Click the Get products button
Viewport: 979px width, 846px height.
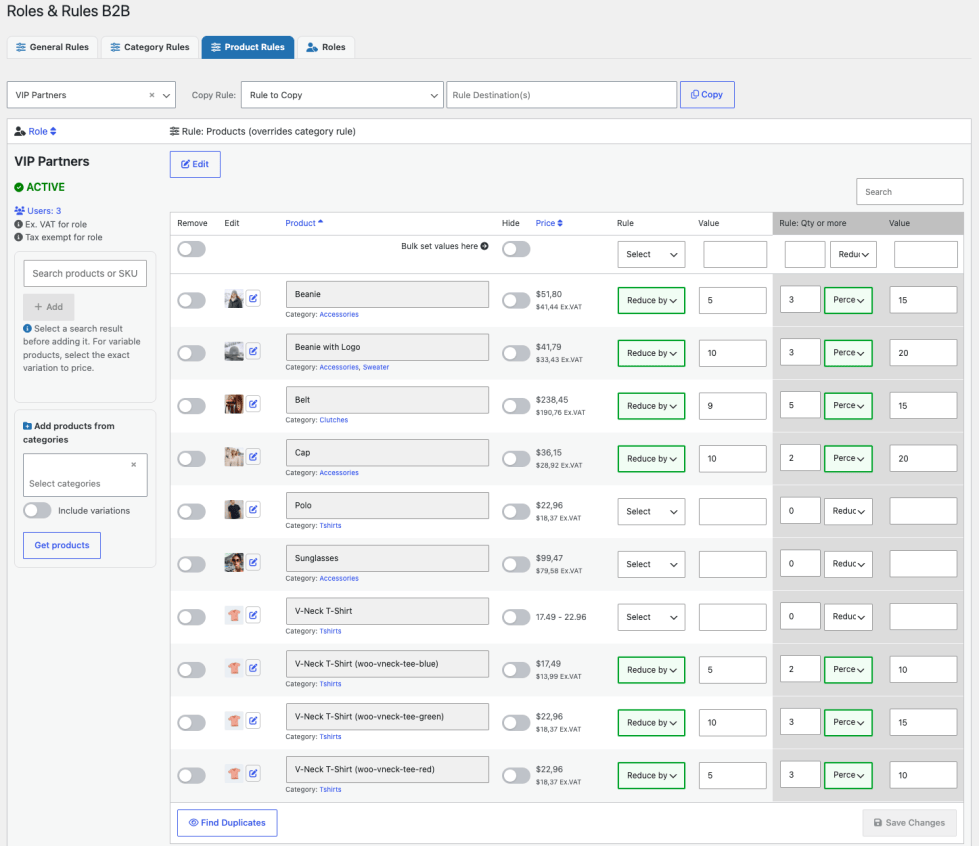(x=62, y=545)
